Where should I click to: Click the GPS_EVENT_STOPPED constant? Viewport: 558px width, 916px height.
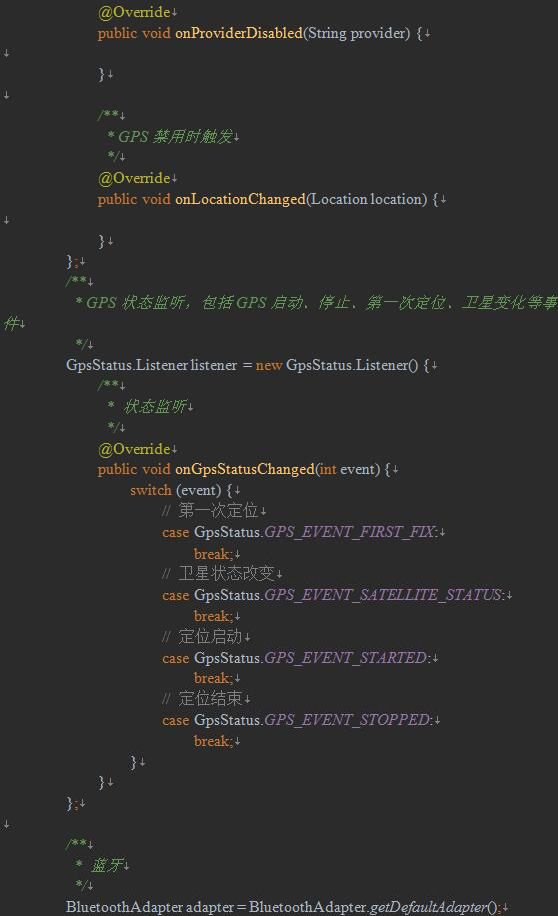pyautogui.click(x=347, y=720)
